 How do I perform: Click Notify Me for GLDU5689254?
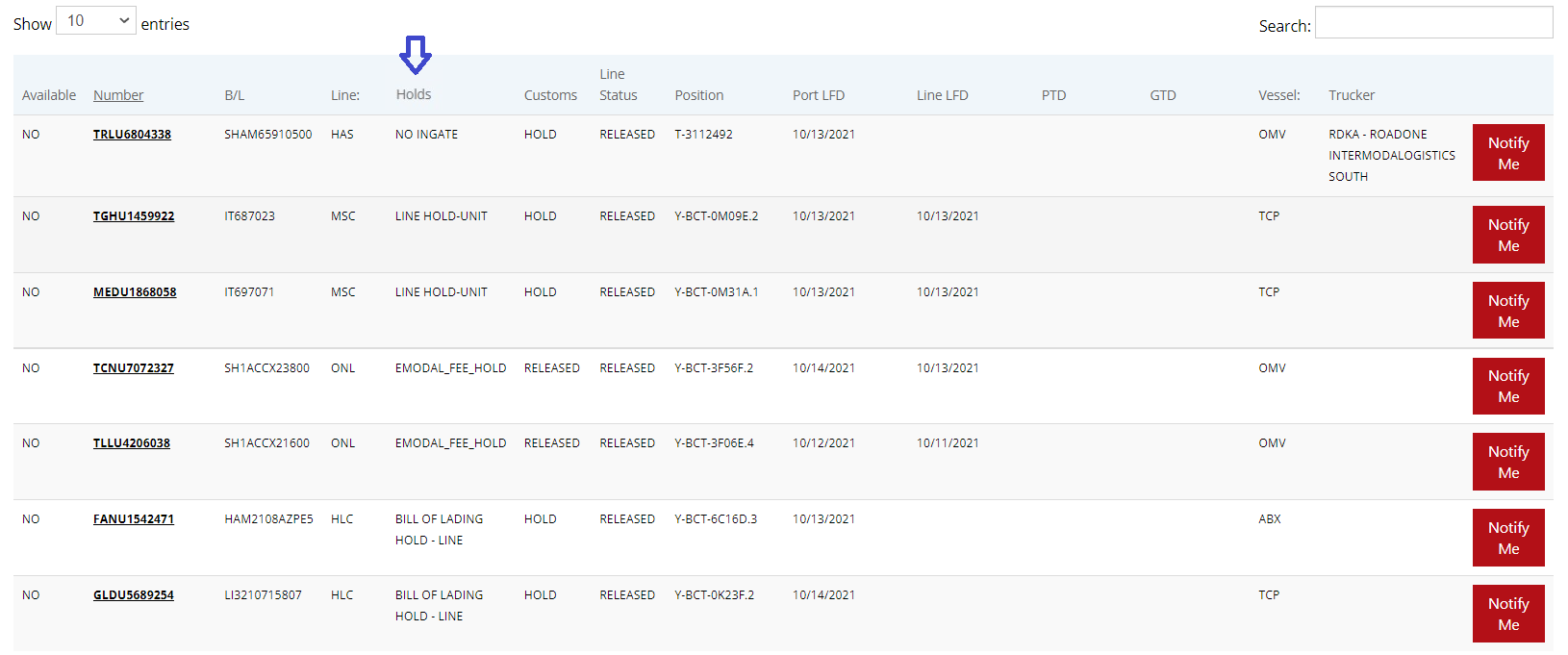tap(1508, 614)
